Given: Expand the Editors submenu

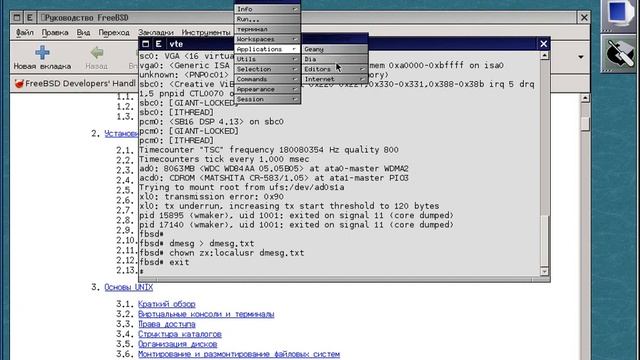Looking at the screenshot, I should 335,69.
